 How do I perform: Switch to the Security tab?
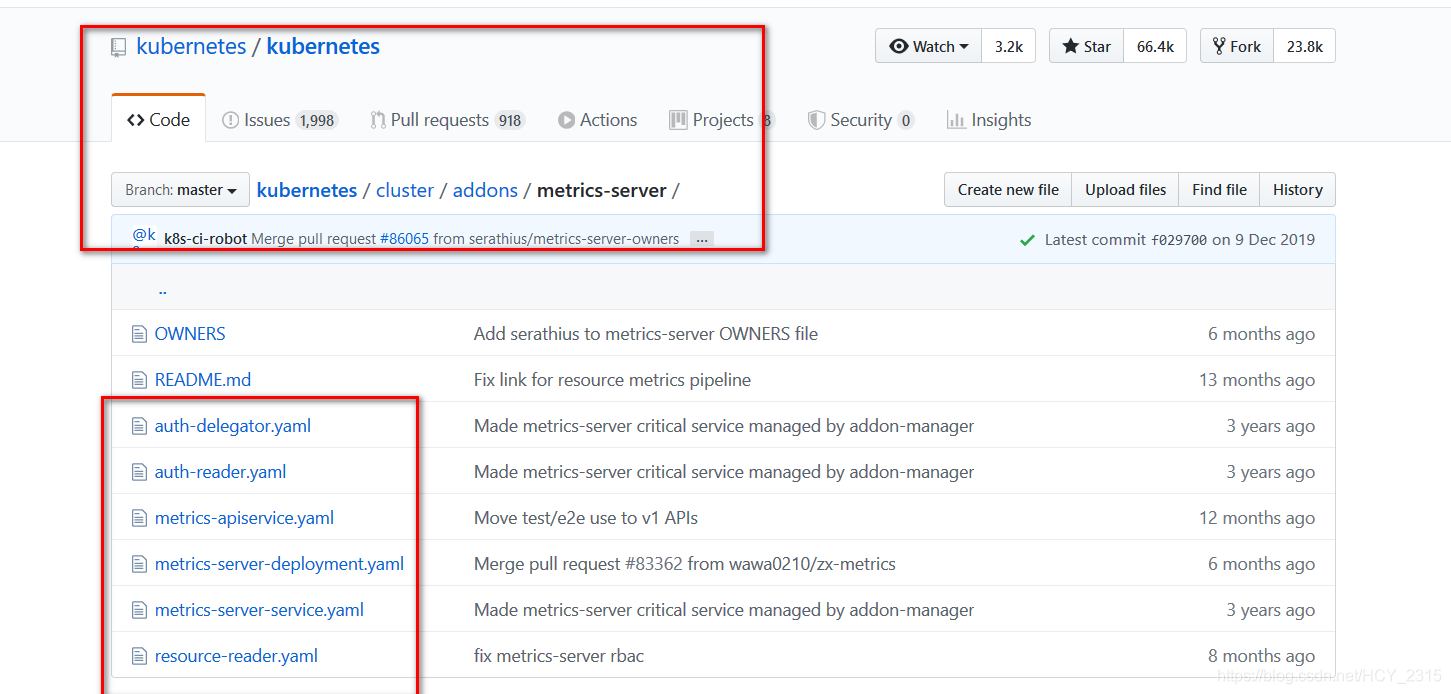[x=861, y=120]
